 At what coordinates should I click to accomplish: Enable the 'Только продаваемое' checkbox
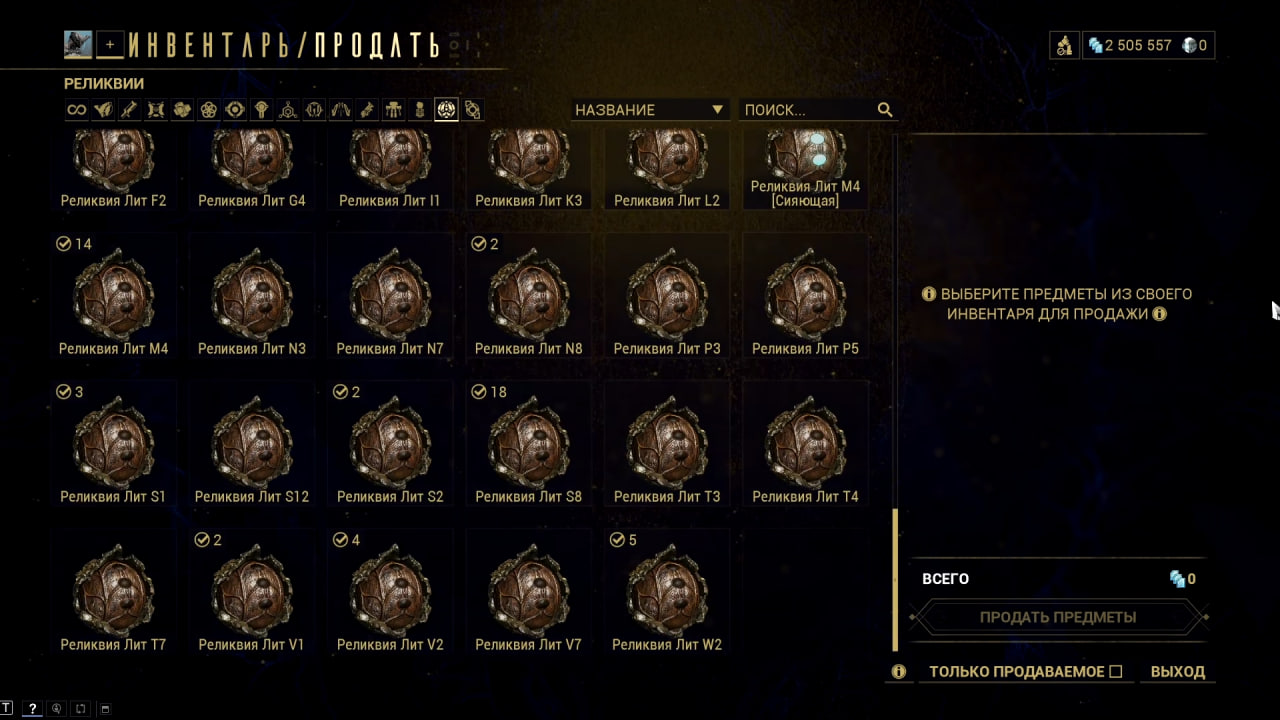pyautogui.click(x=1116, y=672)
